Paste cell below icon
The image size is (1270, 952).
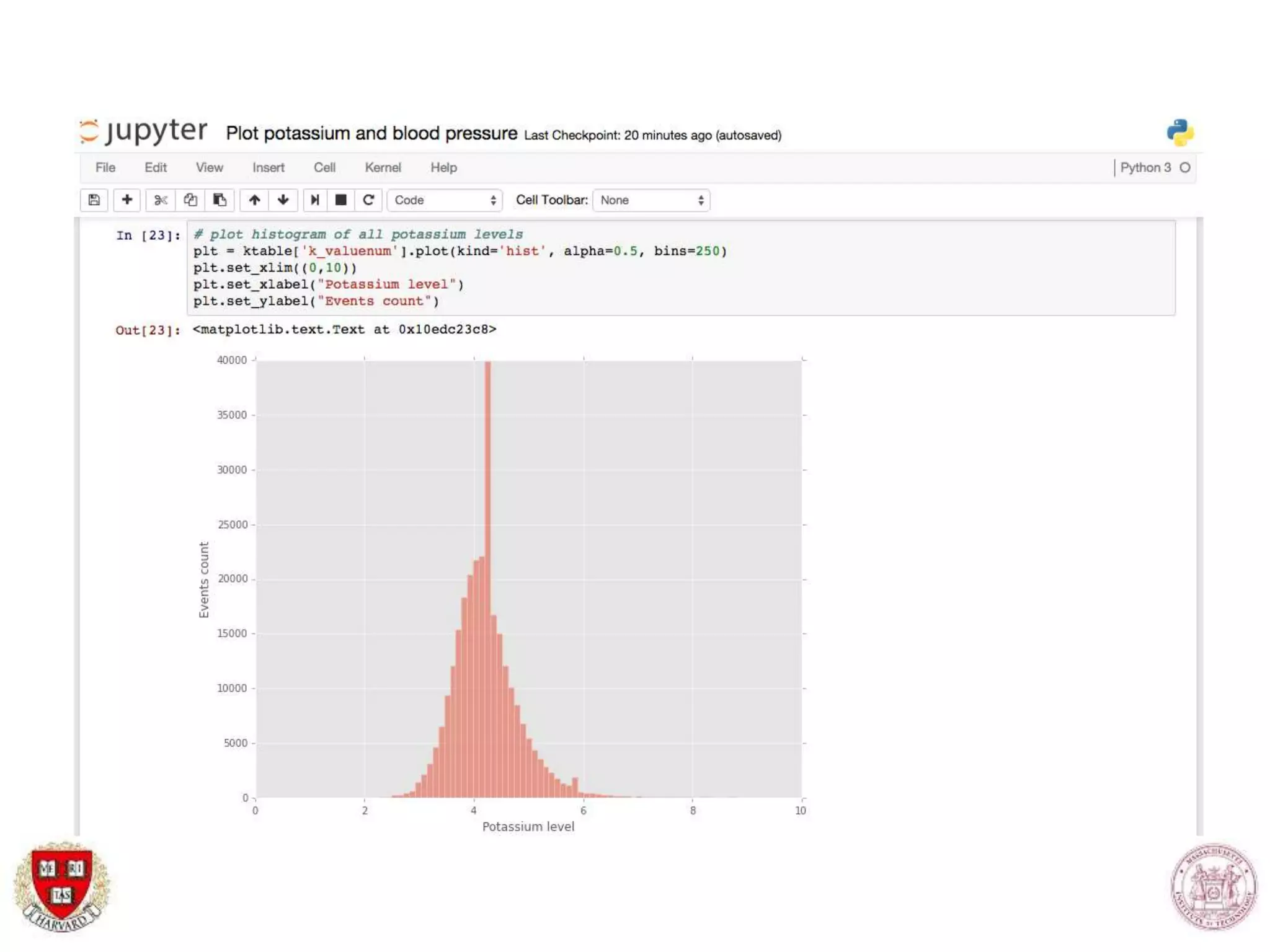pyautogui.click(x=220, y=200)
